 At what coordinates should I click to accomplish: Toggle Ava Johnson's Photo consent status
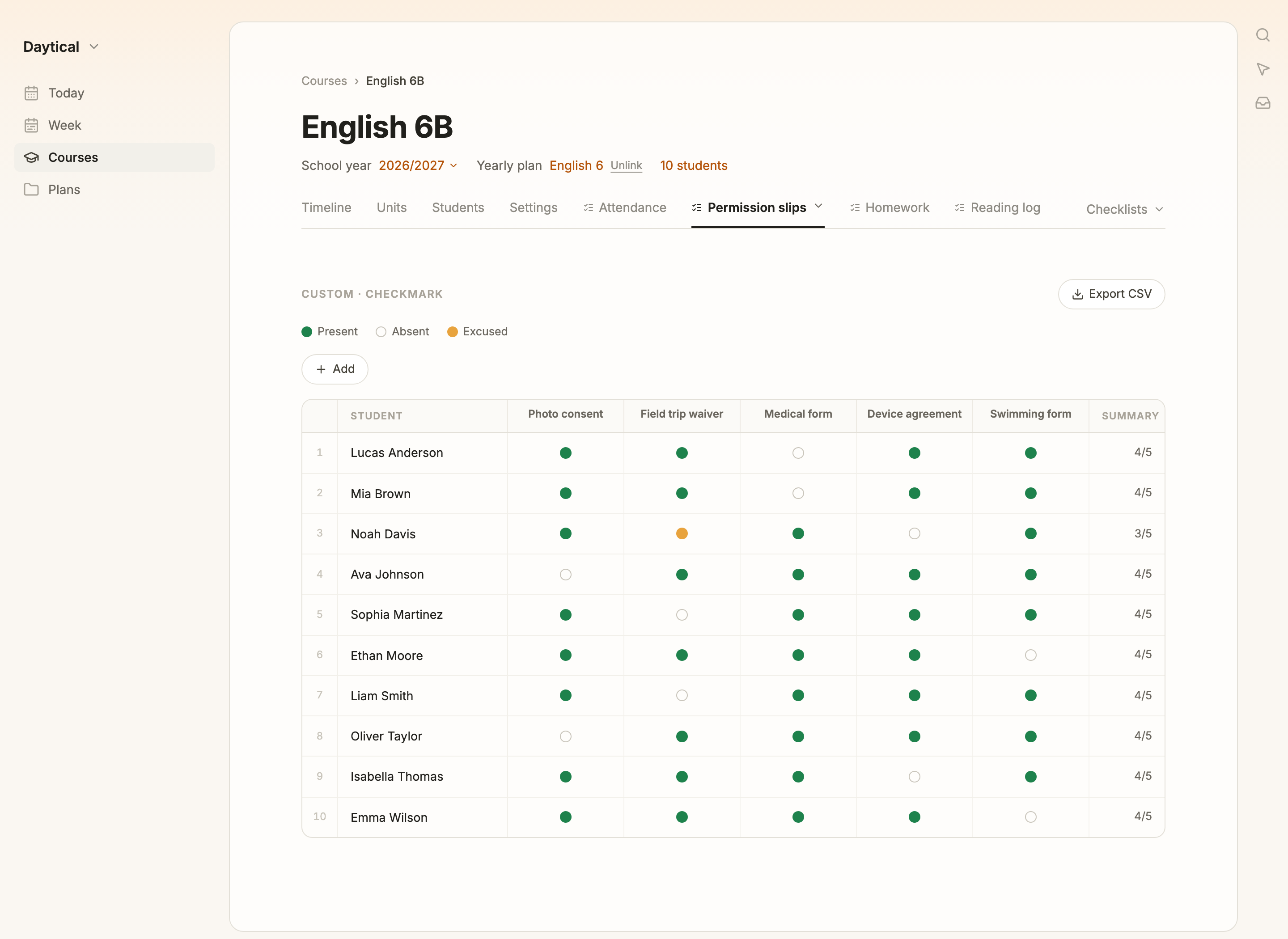pos(566,575)
